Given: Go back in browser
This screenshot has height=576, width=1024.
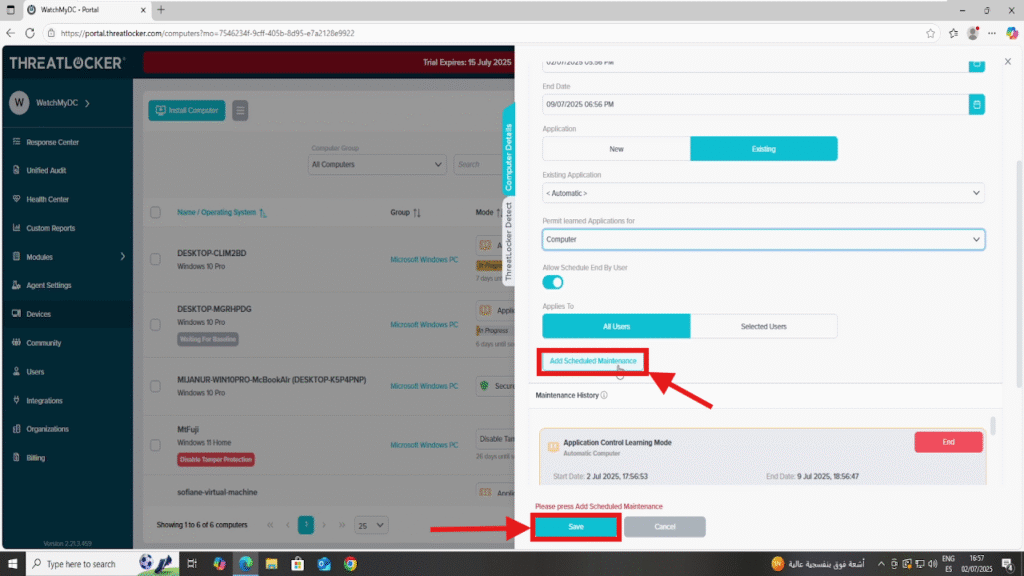Looking at the screenshot, I should point(10,33).
